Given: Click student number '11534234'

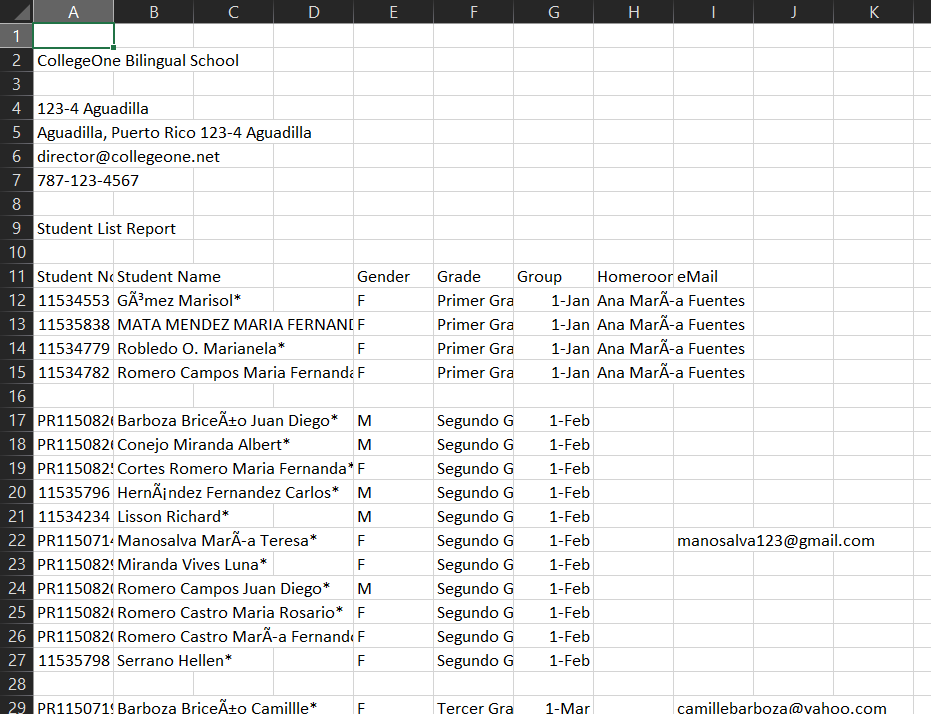Looking at the screenshot, I should click(74, 516).
